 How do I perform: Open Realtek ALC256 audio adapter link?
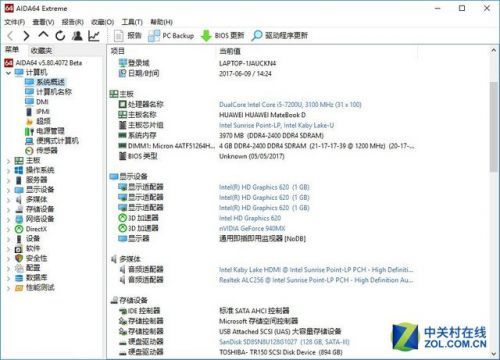pyautogui.click(x=316, y=280)
